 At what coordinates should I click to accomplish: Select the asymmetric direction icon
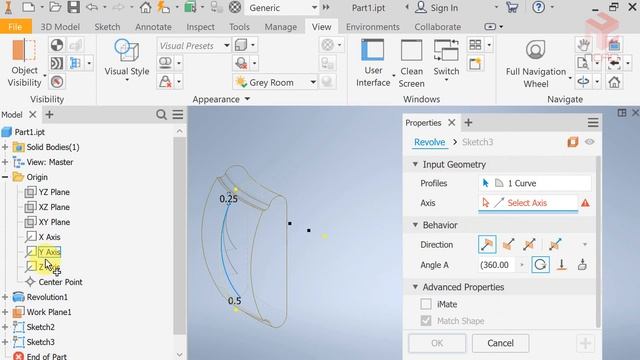(555, 244)
